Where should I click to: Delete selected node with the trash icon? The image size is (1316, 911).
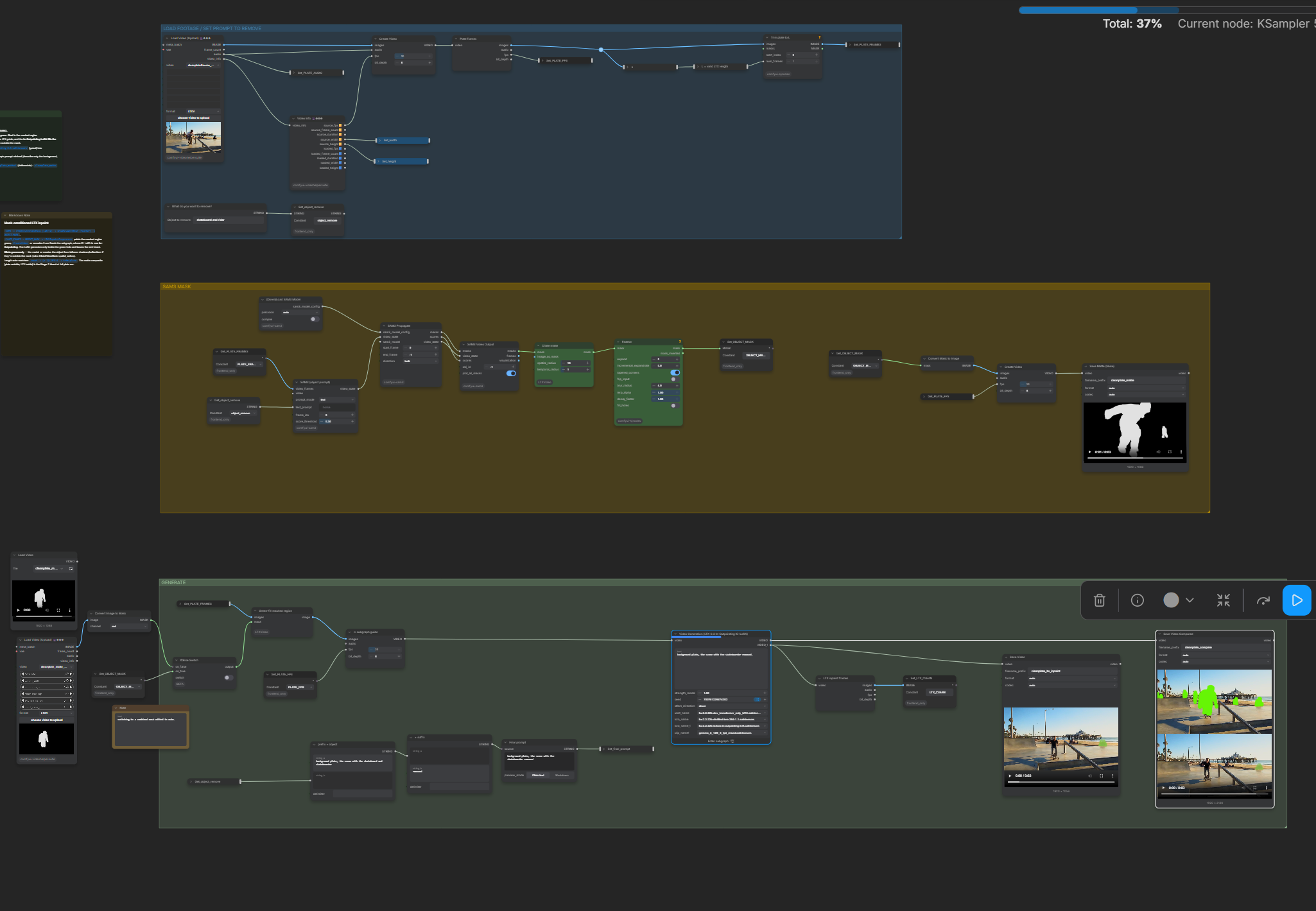point(1099,600)
